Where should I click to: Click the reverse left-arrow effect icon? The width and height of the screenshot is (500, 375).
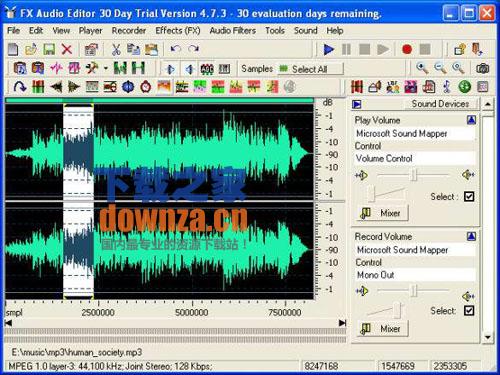click(x=56, y=87)
